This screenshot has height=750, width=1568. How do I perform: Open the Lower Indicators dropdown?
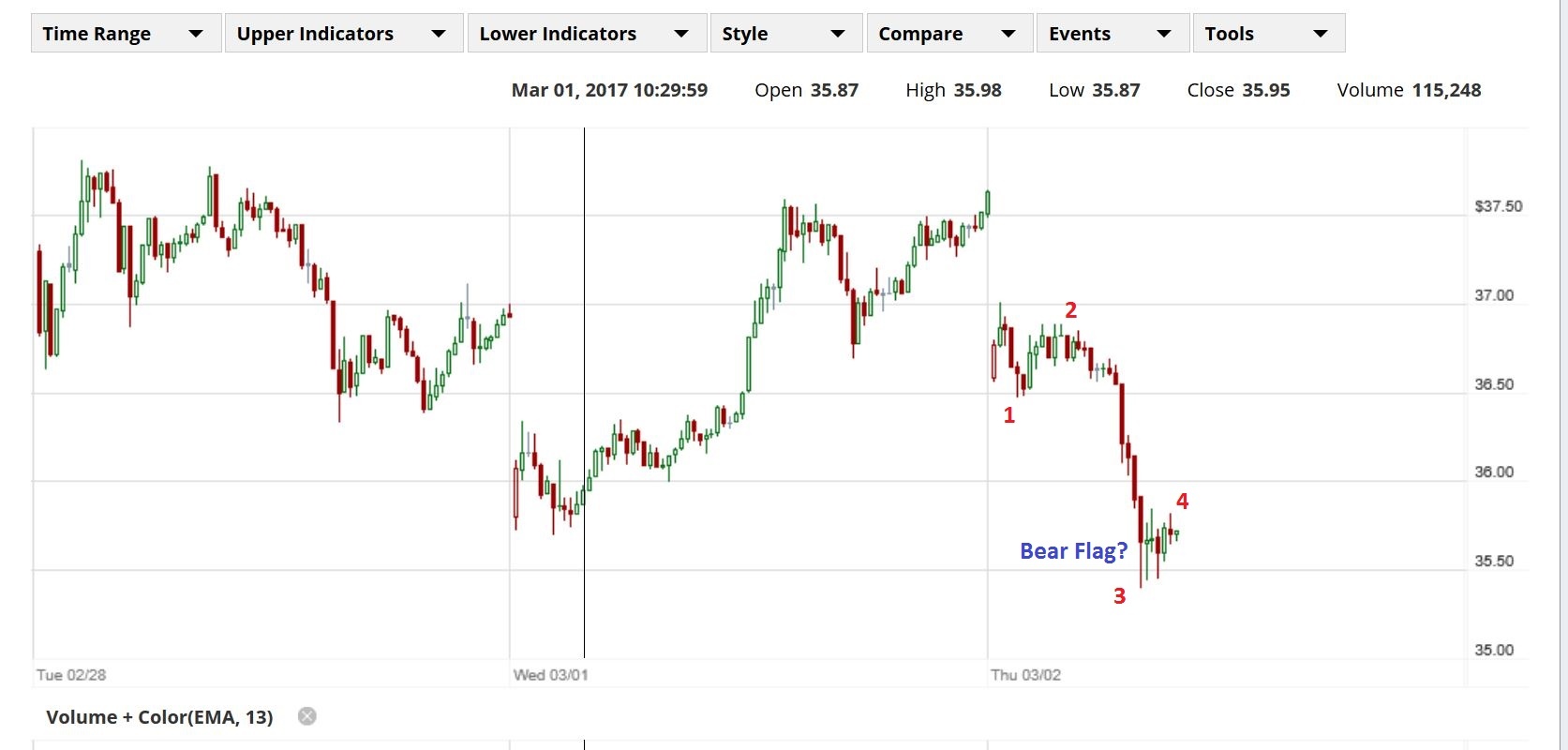(x=586, y=34)
